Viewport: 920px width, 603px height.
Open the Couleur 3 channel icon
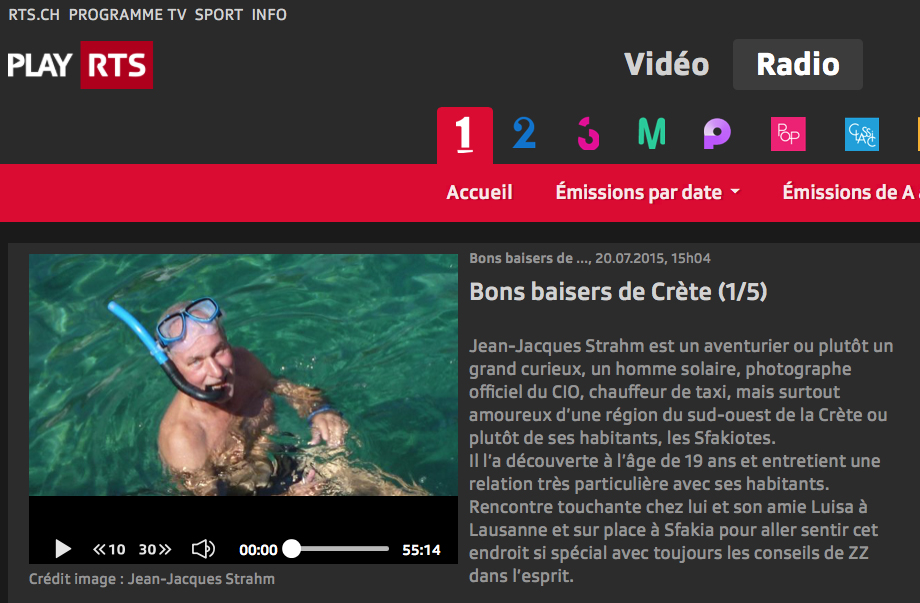tap(588, 134)
